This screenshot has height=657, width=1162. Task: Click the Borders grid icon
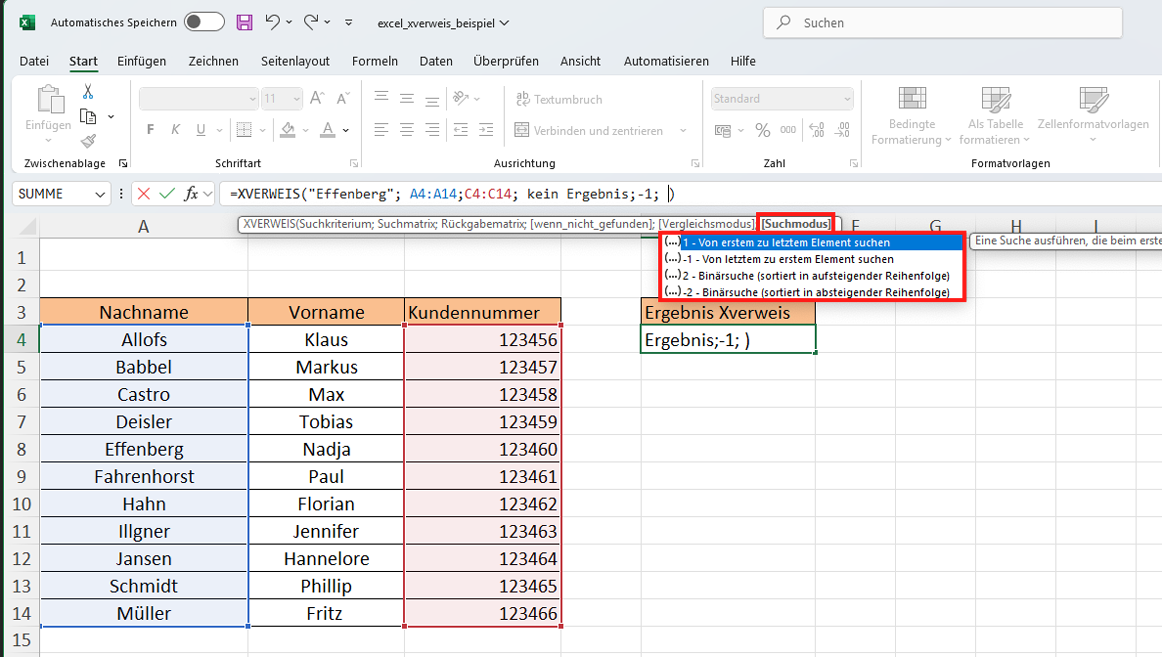pos(244,130)
